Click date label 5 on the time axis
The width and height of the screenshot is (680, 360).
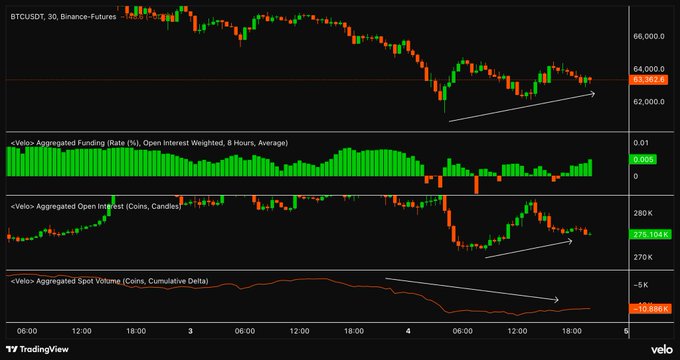coord(626,331)
